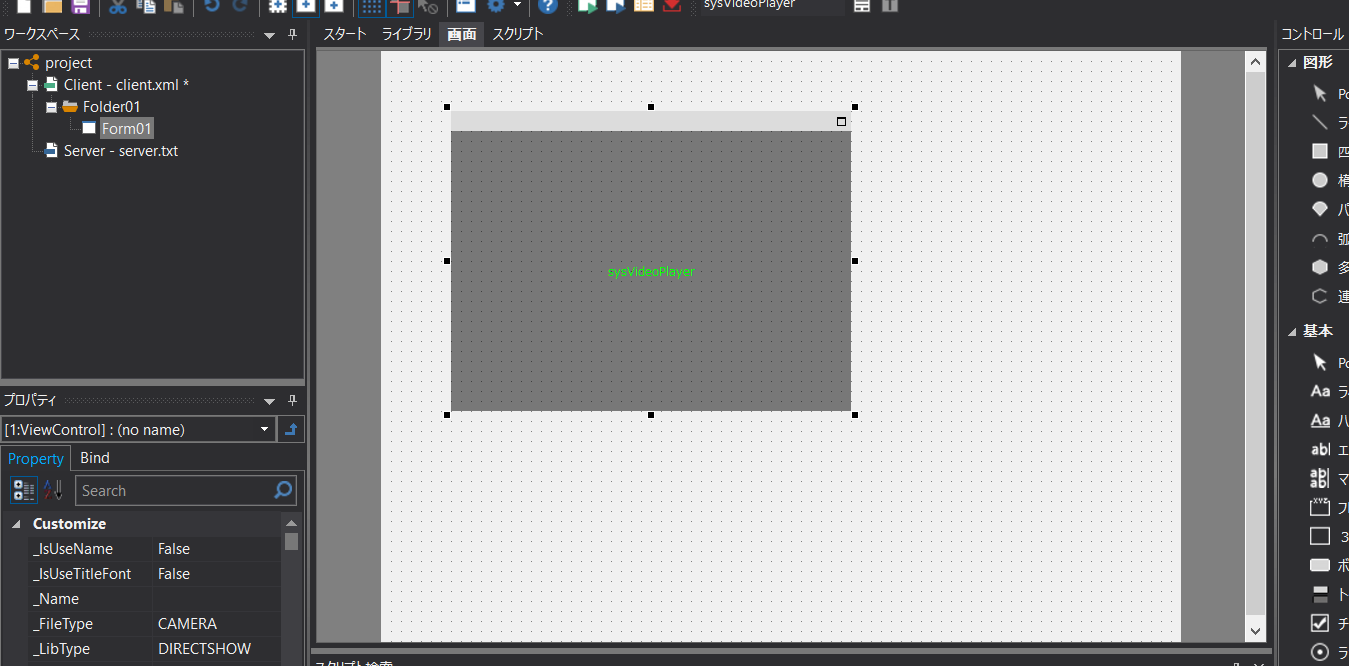Image resolution: width=1349 pixels, height=666 pixels.
Task: Select Form01 in the workspace tree
Action: [126, 128]
